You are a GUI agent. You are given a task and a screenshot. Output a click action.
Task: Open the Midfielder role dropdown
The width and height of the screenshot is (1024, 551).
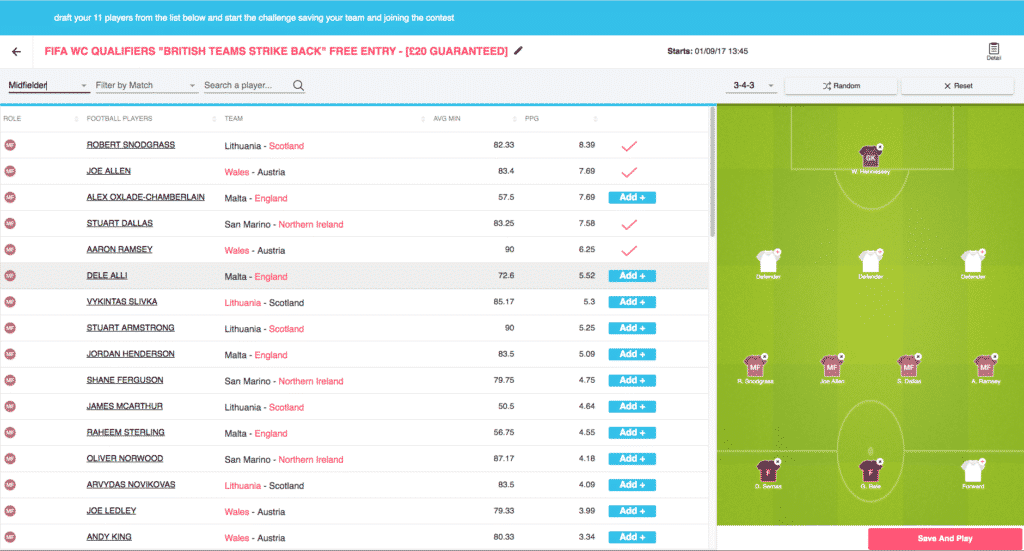(x=48, y=86)
